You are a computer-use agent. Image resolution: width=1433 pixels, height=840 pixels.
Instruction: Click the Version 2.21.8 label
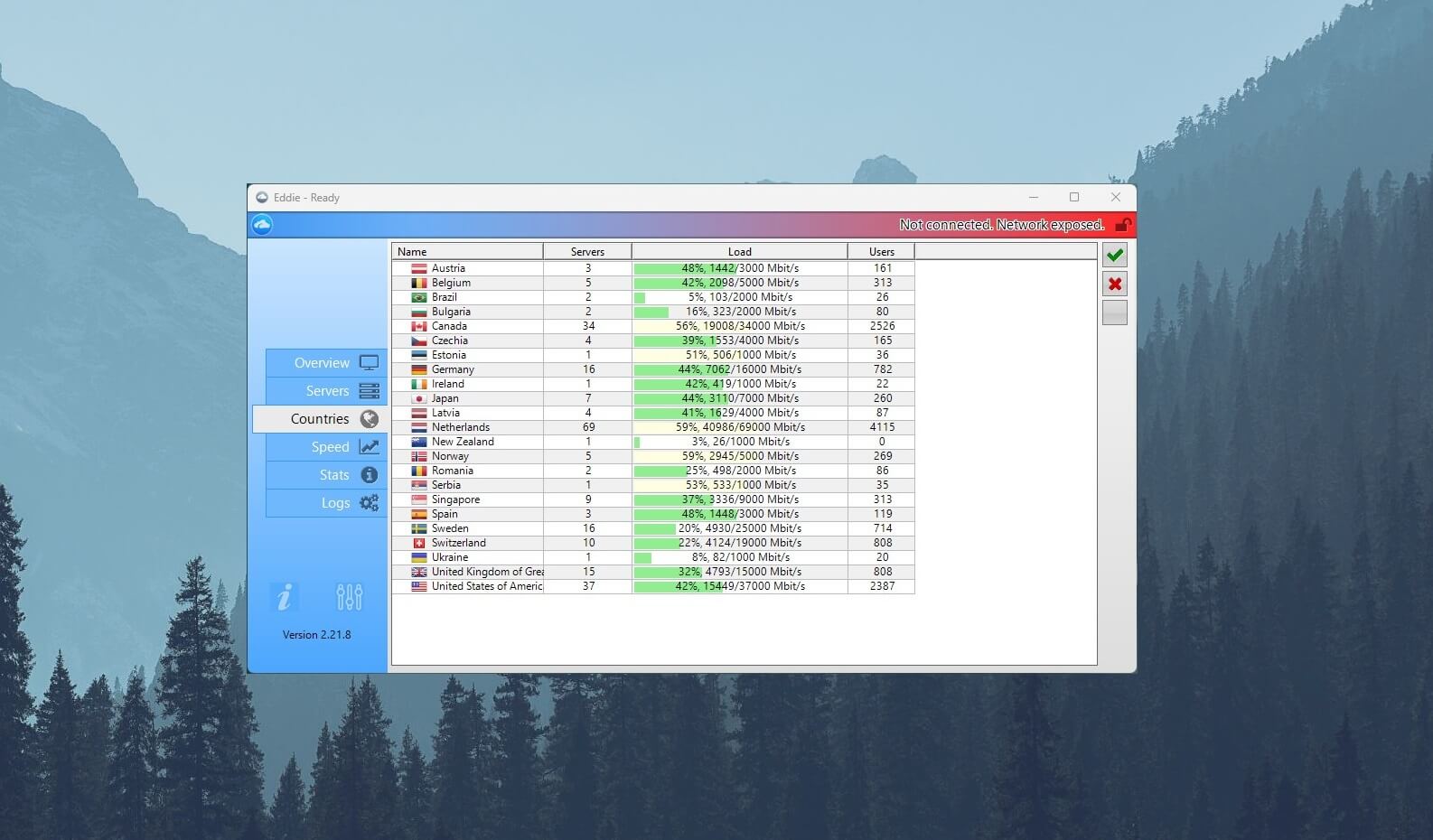[x=316, y=635]
